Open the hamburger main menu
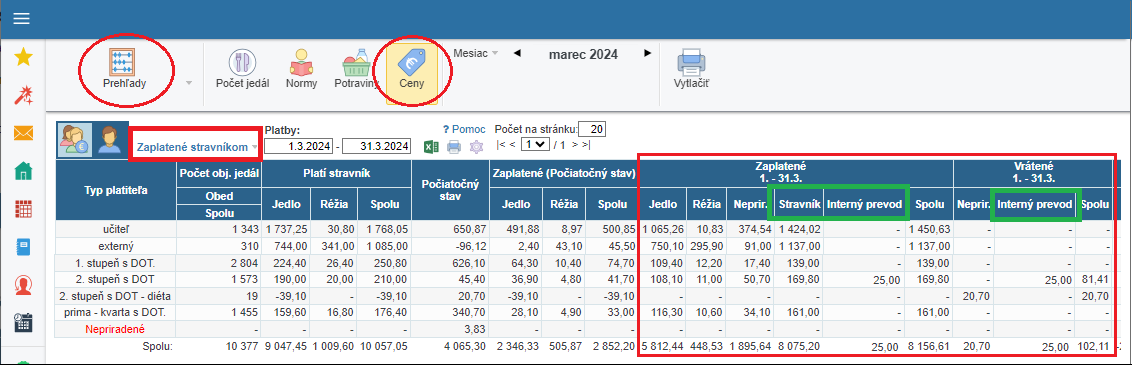Image resolution: width=1132 pixels, height=365 pixels. coord(22,19)
